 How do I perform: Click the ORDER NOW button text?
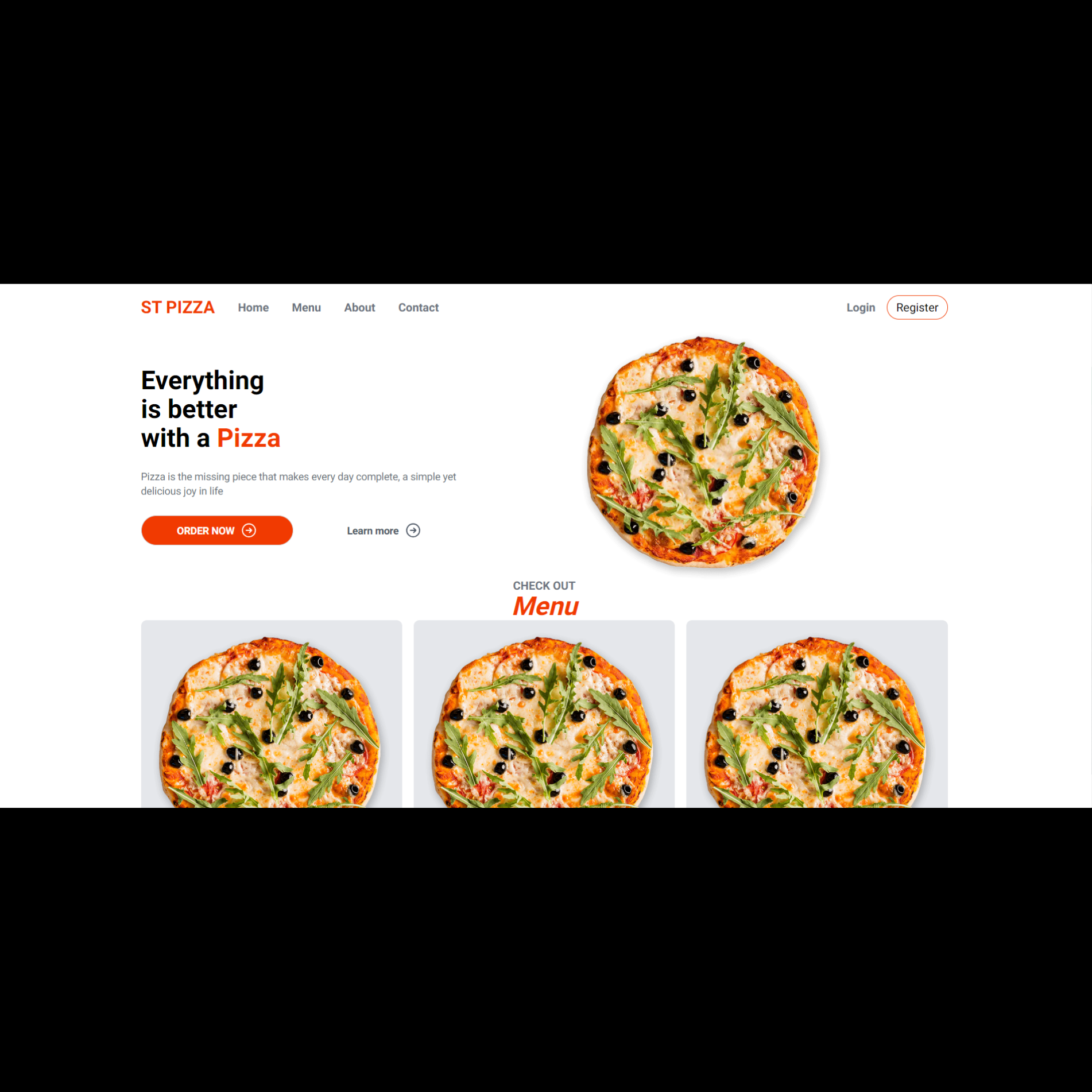[206, 531]
